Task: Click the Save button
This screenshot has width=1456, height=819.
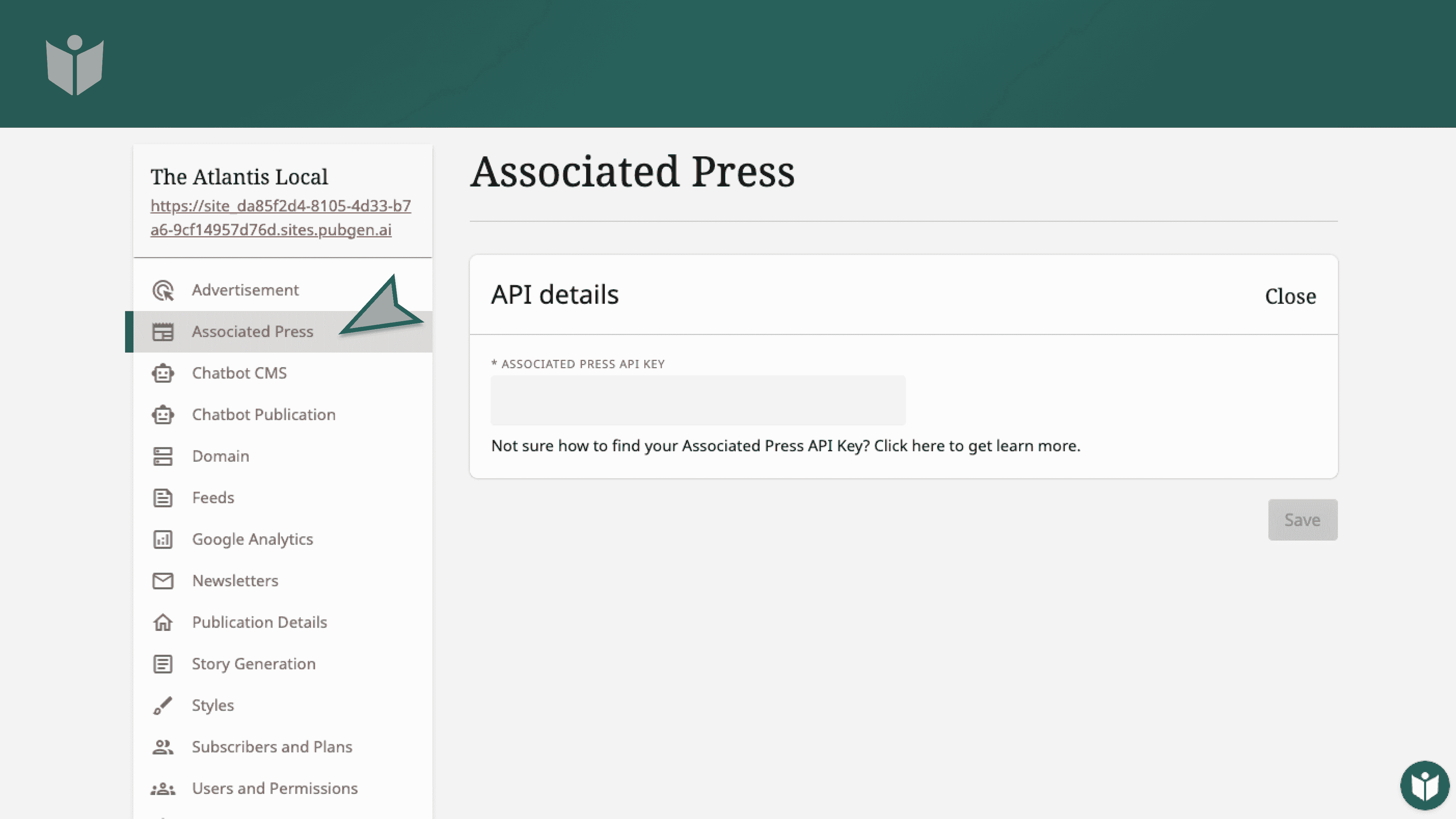Action: tap(1302, 520)
